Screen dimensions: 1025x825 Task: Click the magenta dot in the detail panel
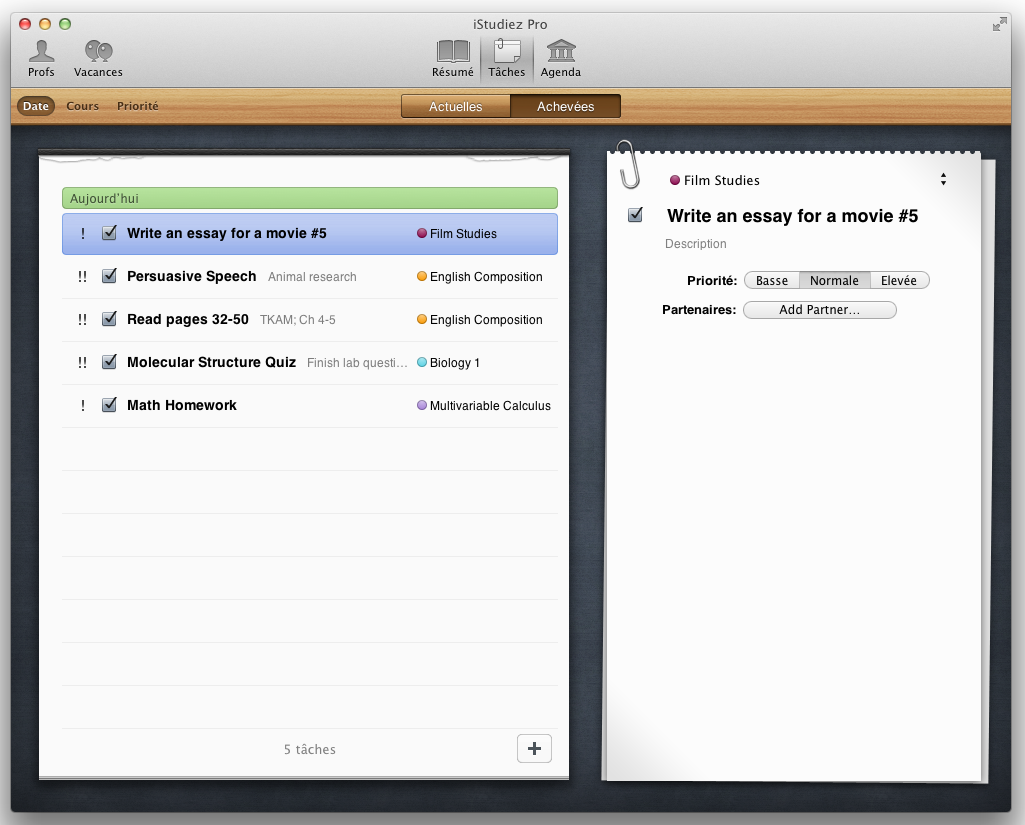(x=675, y=180)
